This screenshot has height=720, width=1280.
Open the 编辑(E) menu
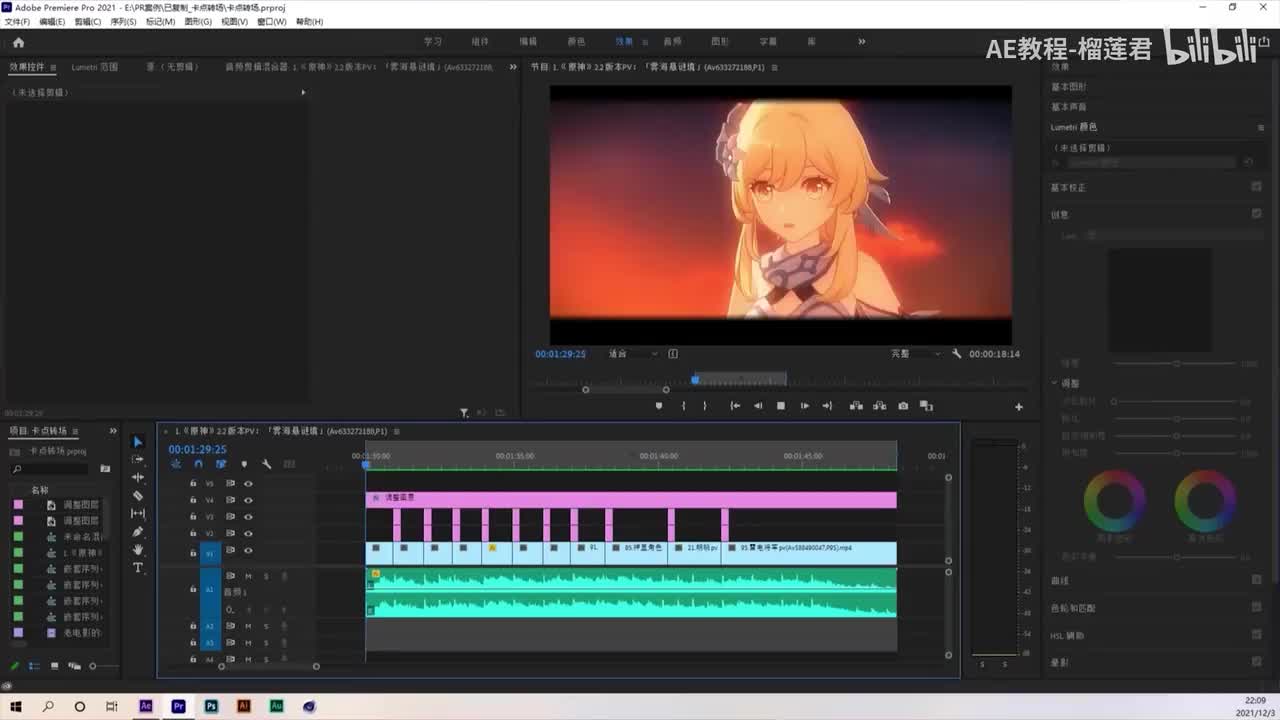(52, 21)
